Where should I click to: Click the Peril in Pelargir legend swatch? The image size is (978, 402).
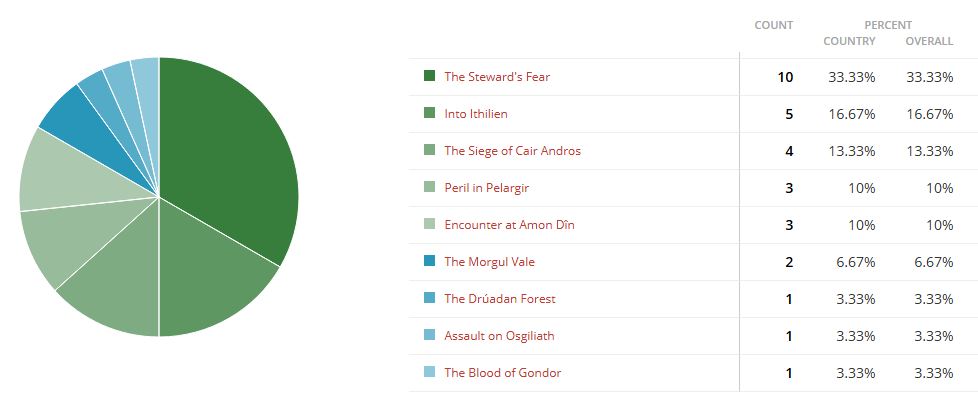[x=429, y=187]
